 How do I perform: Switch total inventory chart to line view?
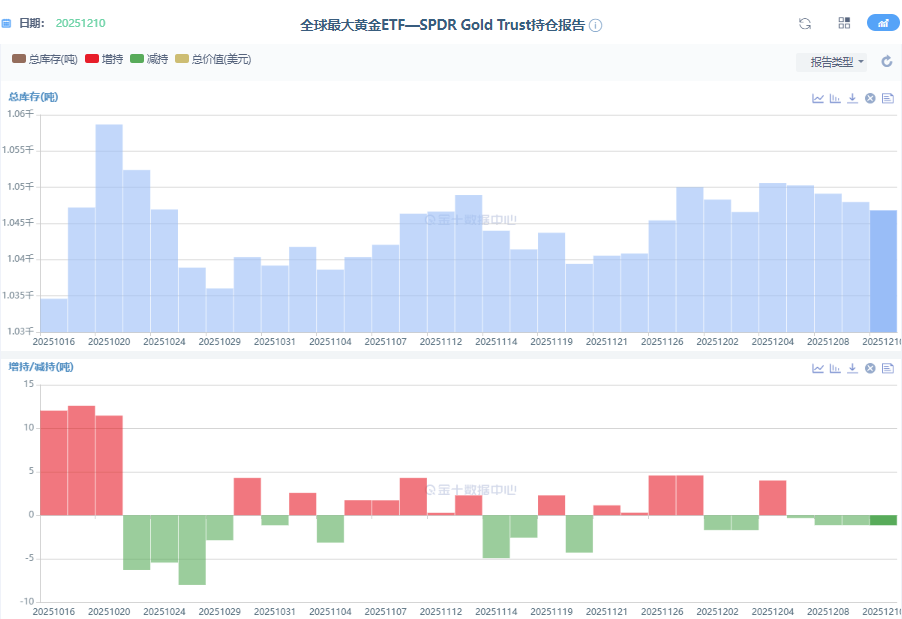[x=818, y=98]
